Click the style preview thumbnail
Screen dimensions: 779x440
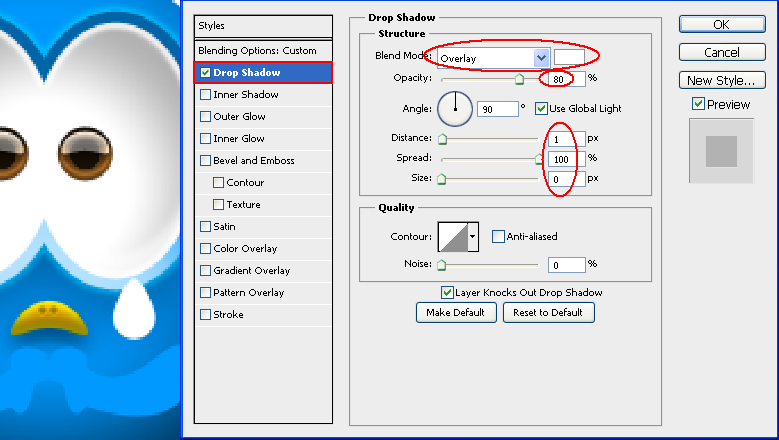721,151
